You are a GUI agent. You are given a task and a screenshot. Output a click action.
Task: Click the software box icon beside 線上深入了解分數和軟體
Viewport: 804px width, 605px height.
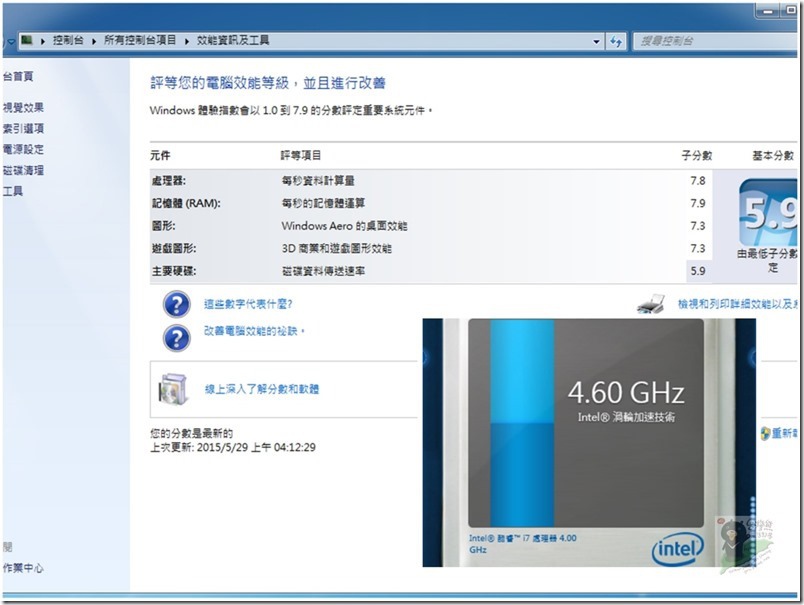173,389
